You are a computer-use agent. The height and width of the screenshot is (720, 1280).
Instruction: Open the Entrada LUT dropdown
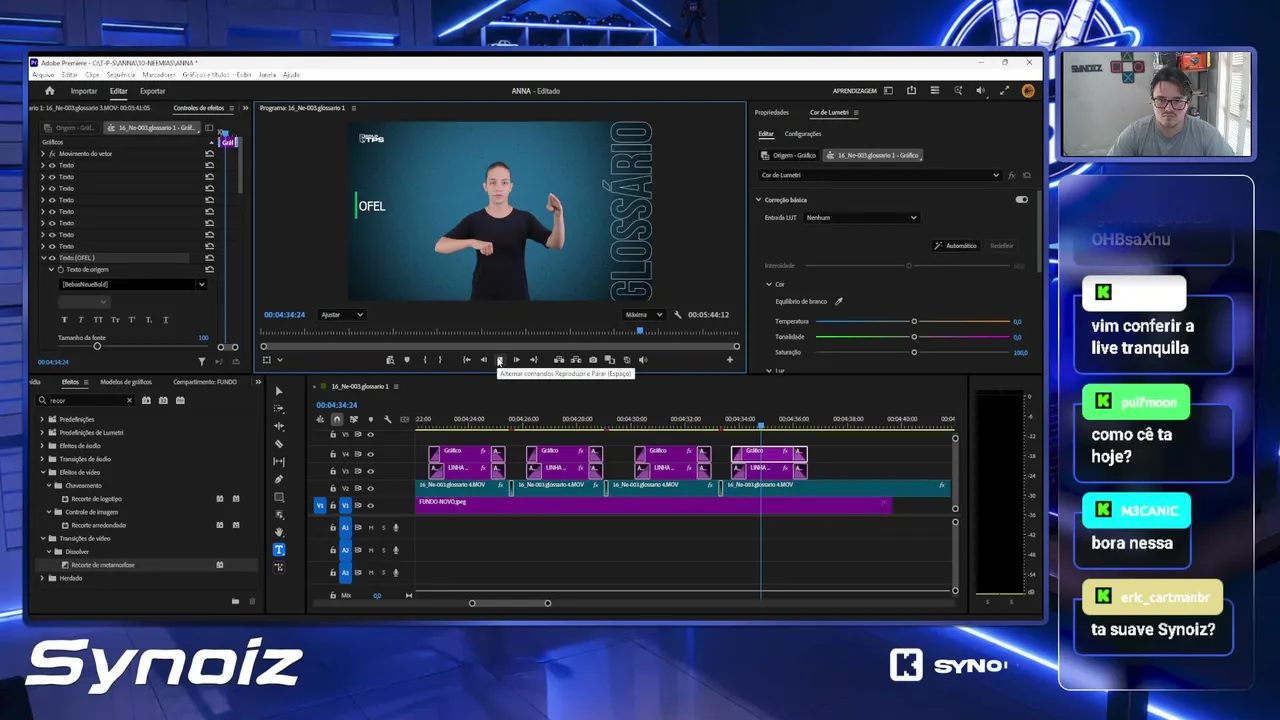(861, 217)
